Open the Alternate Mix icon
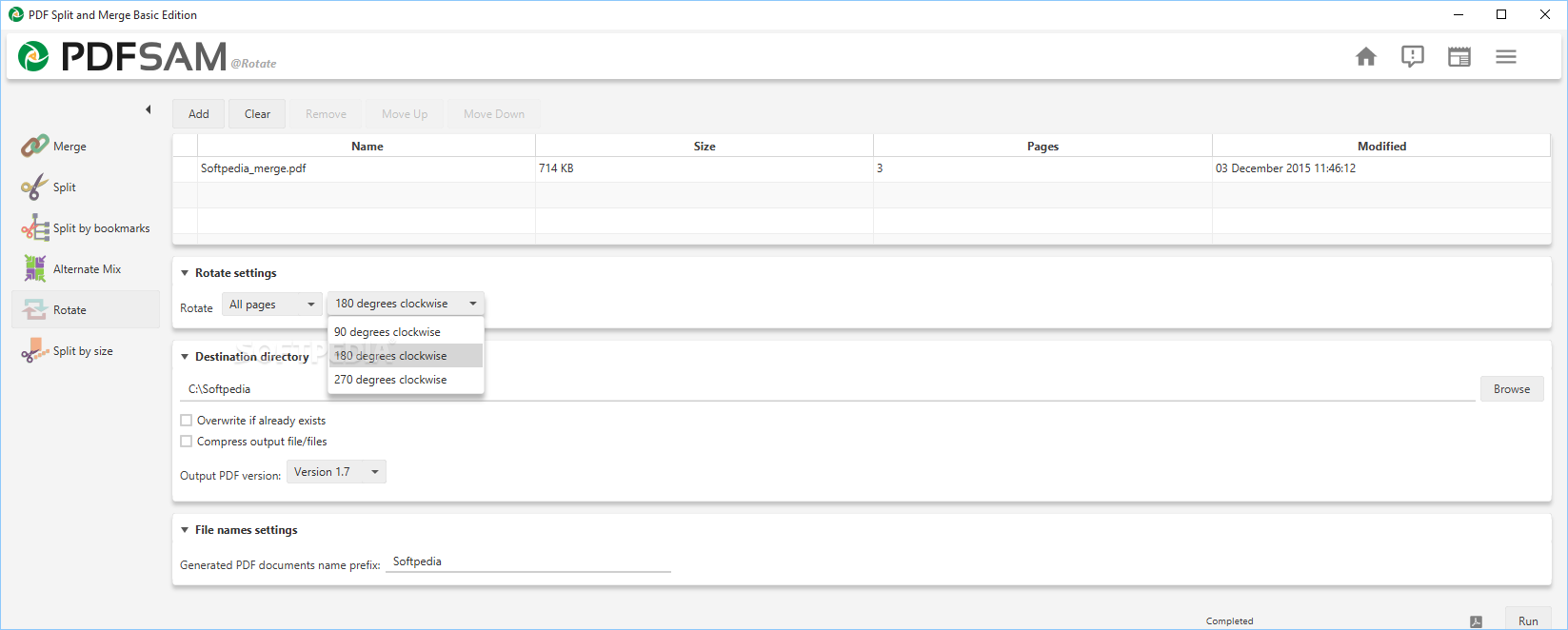 (x=35, y=268)
